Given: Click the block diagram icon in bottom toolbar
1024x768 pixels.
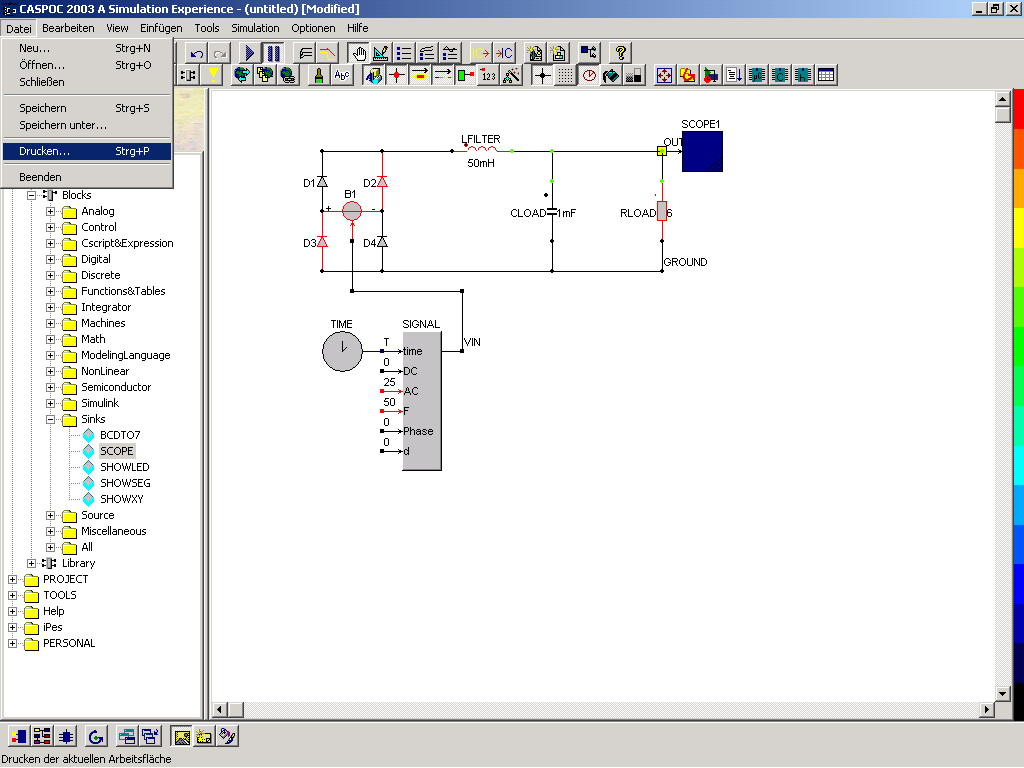Looking at the screenshot, I should [19, 737].
